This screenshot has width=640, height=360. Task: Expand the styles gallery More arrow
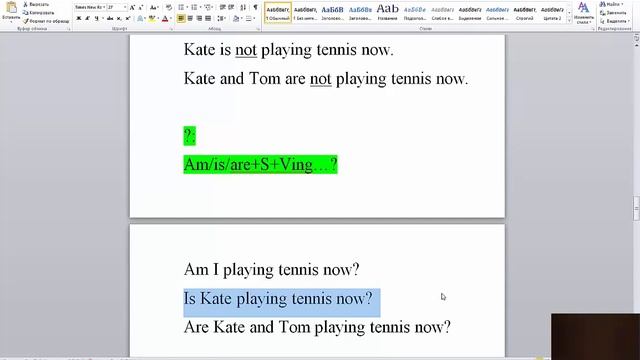[x=569, y=20]
